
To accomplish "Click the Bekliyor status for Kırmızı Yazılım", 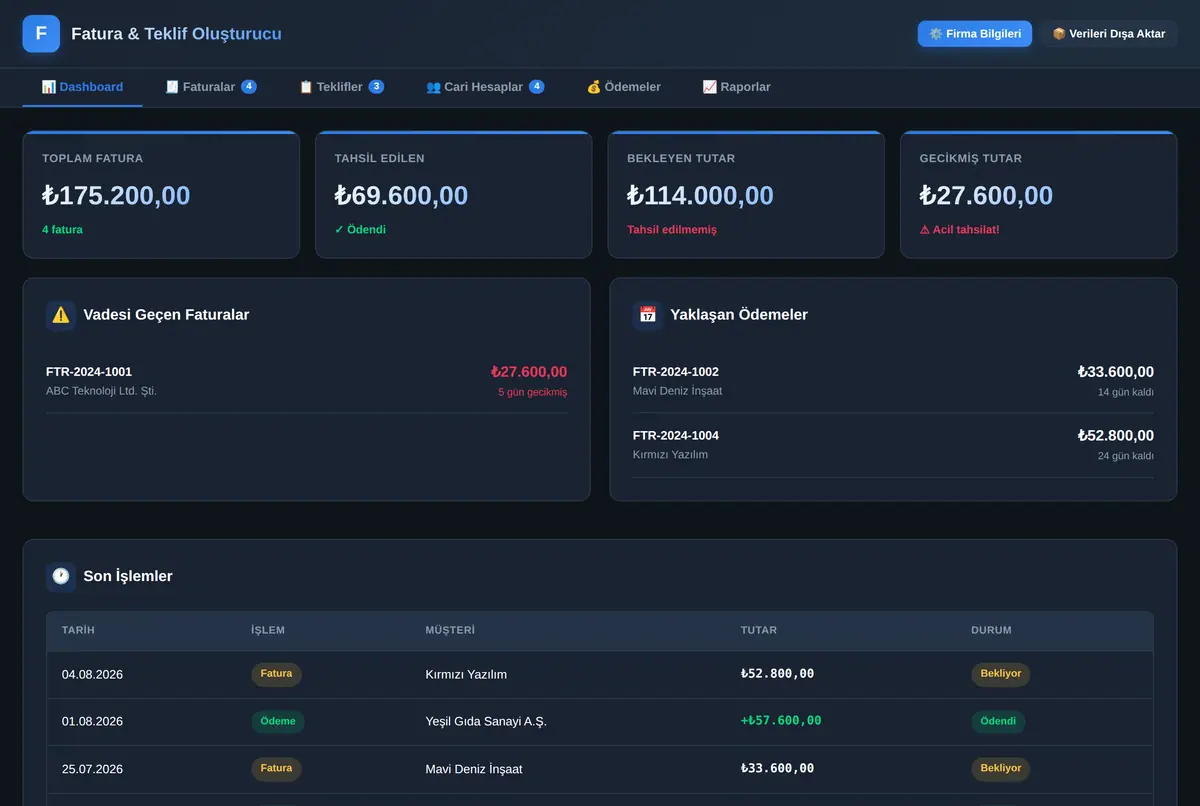I will point(1000,674).
